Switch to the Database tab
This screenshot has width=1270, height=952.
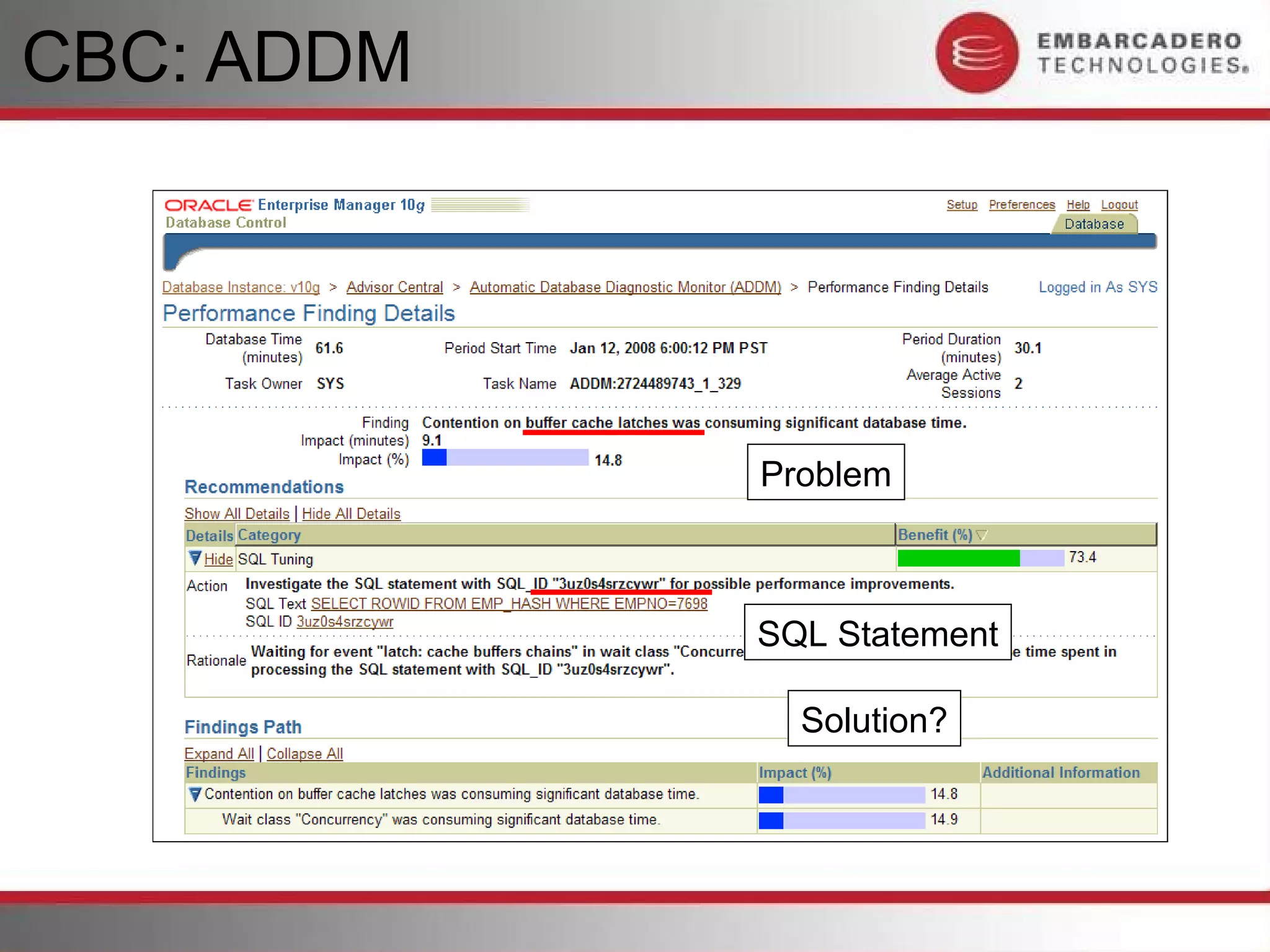pos(1095,224)
